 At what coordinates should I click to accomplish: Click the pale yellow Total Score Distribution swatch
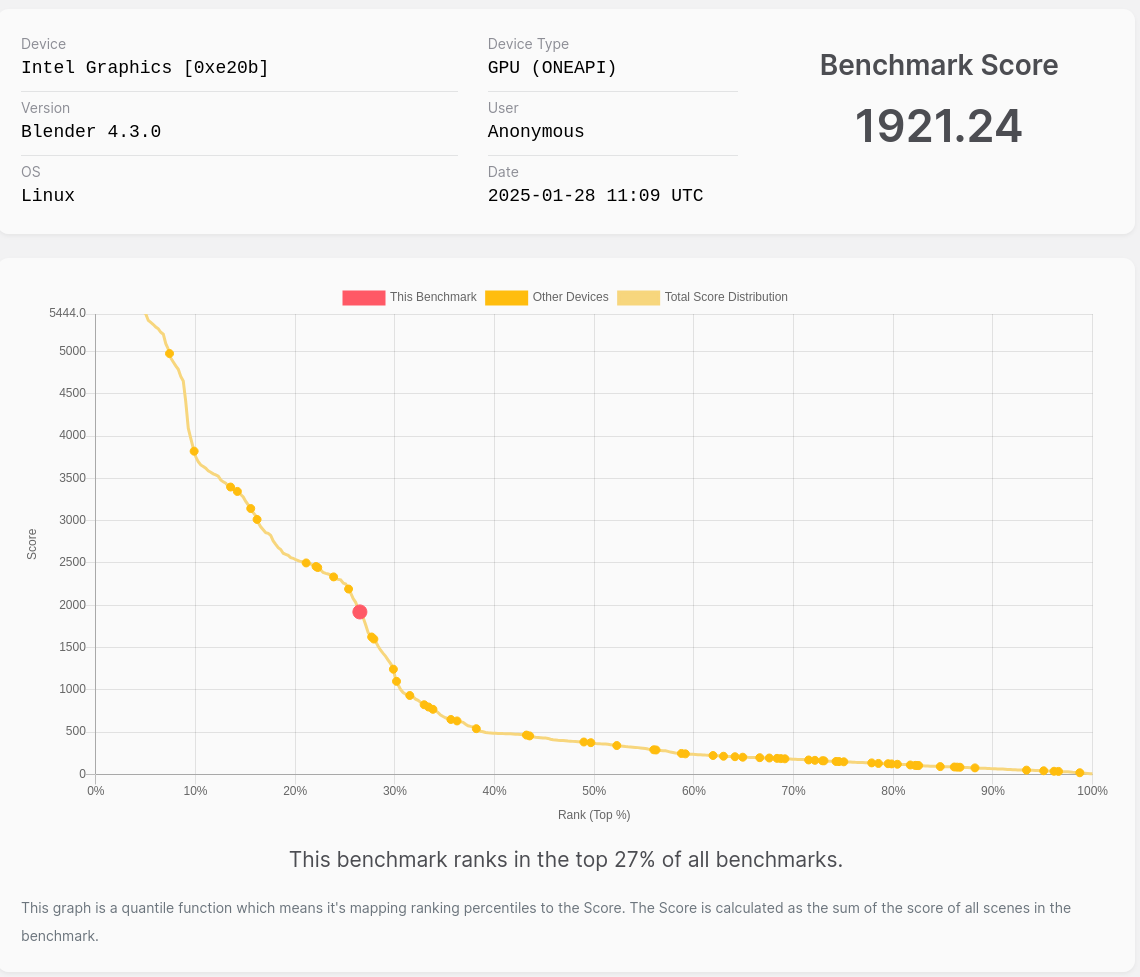(x=638, y=298)
